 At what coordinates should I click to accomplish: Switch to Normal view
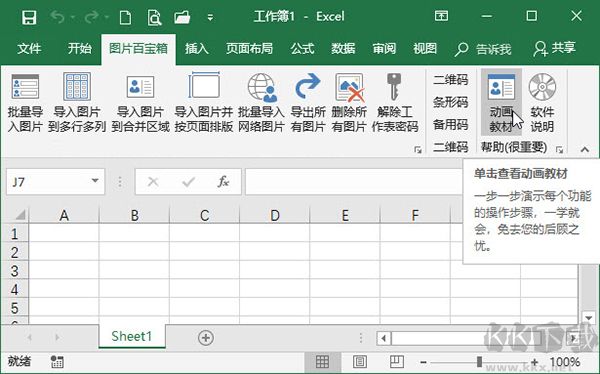point(322,361)
